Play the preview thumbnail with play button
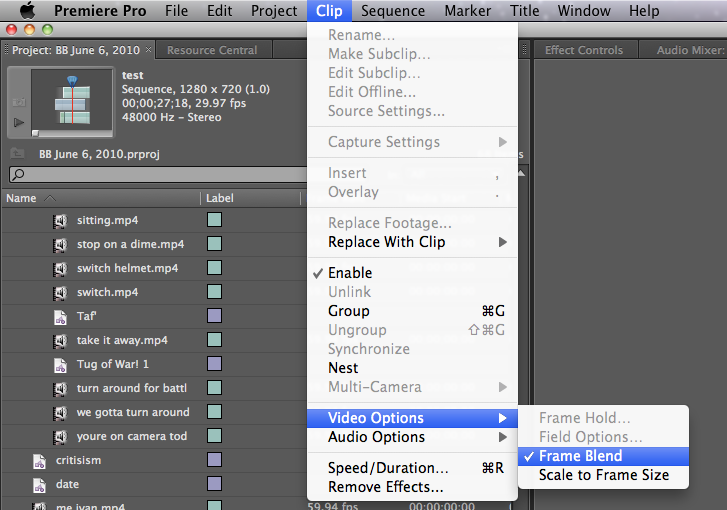This screenshot has height=510, width=727. 19,122
